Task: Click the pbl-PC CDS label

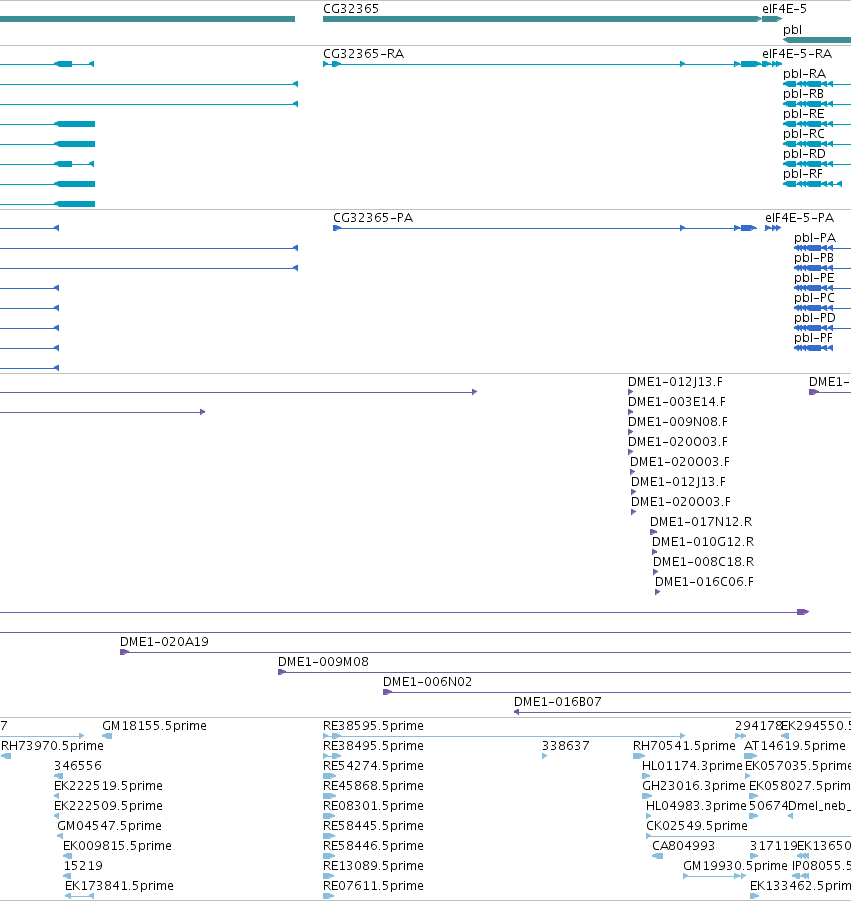Action: coord(814,298)
